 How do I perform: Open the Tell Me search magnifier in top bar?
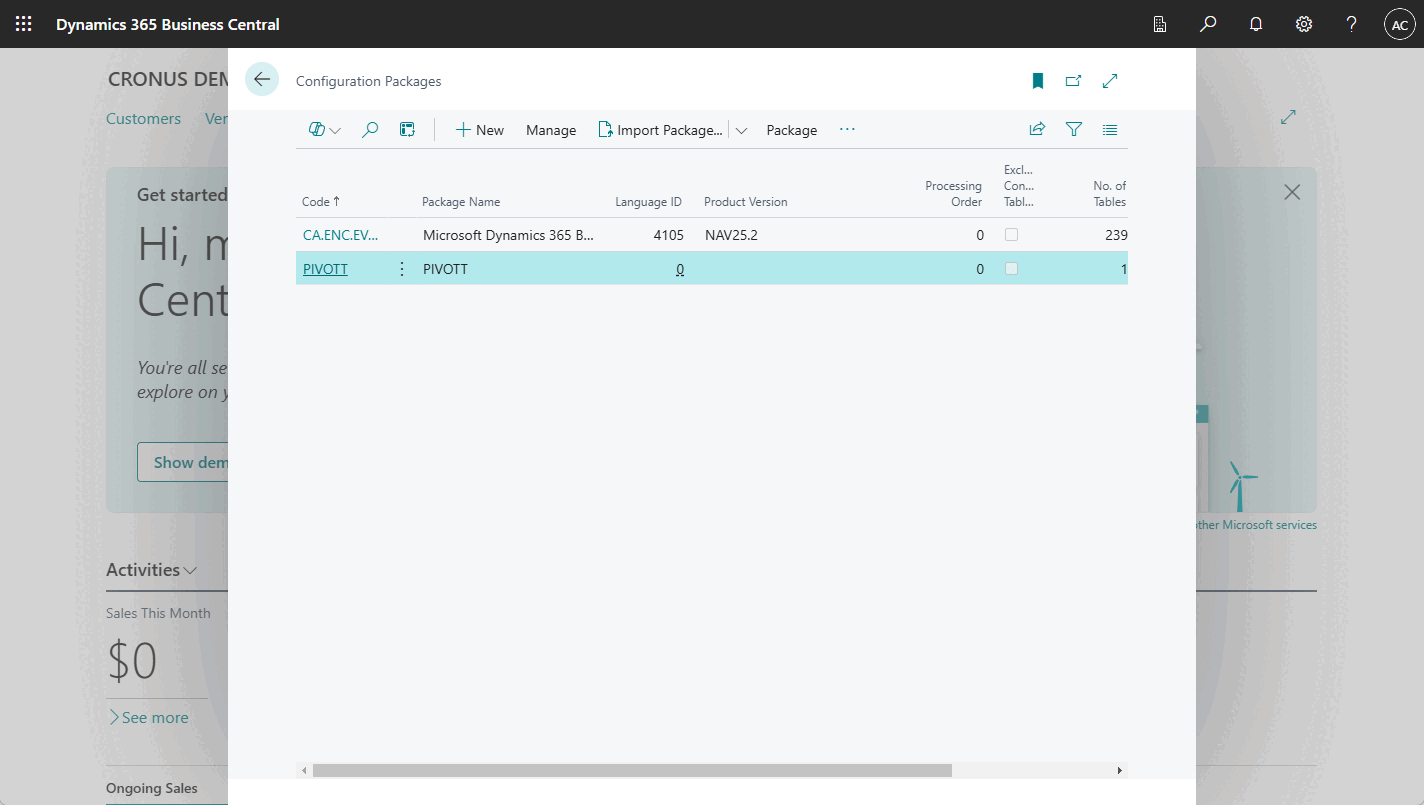pos(1208,24)
